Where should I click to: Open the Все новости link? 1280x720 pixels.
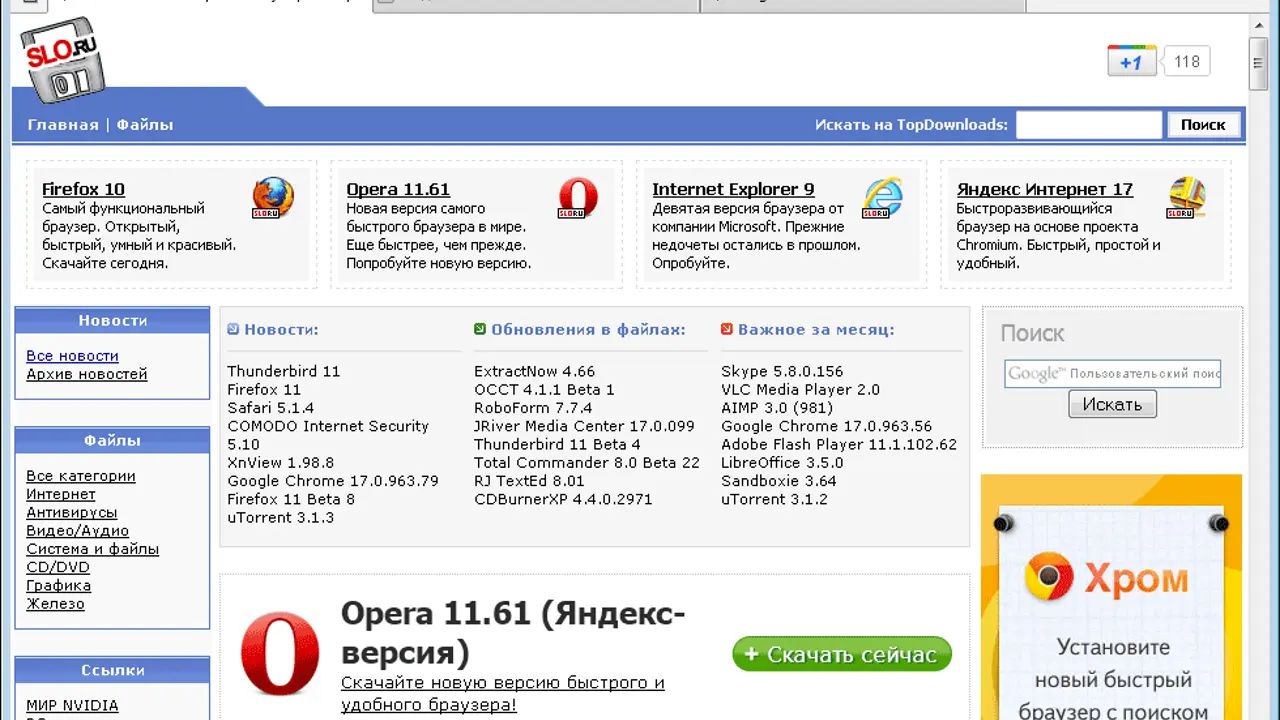coord(72,356)
